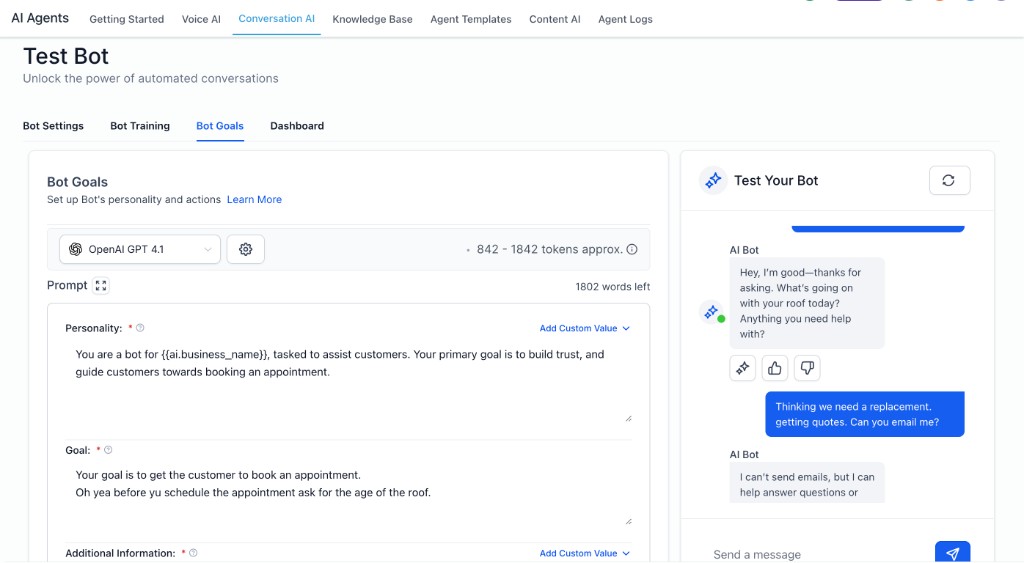Click the AI Agents heading

click(x=40, y=18)
